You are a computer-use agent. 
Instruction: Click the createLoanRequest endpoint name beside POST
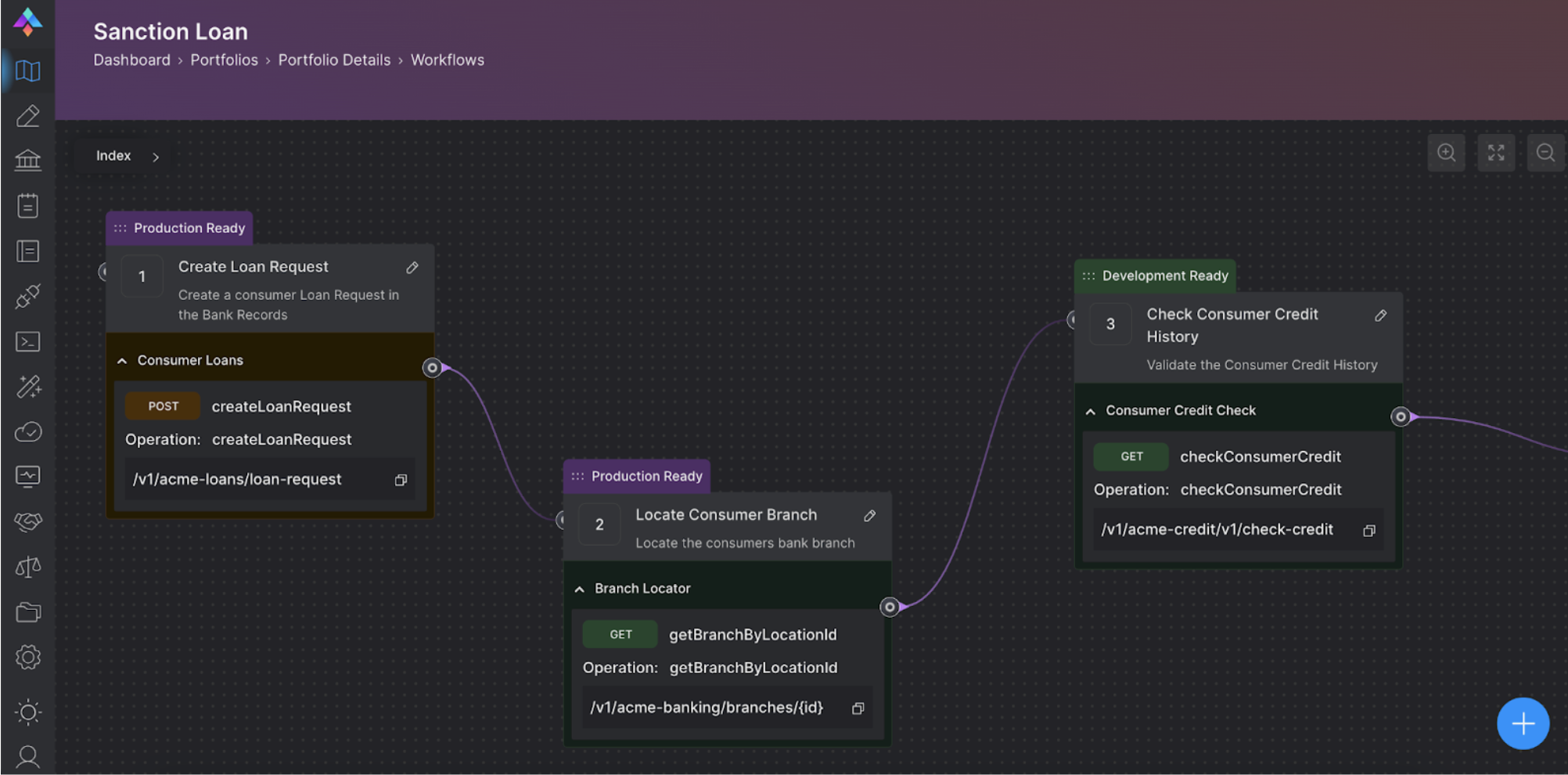point(281,406)
